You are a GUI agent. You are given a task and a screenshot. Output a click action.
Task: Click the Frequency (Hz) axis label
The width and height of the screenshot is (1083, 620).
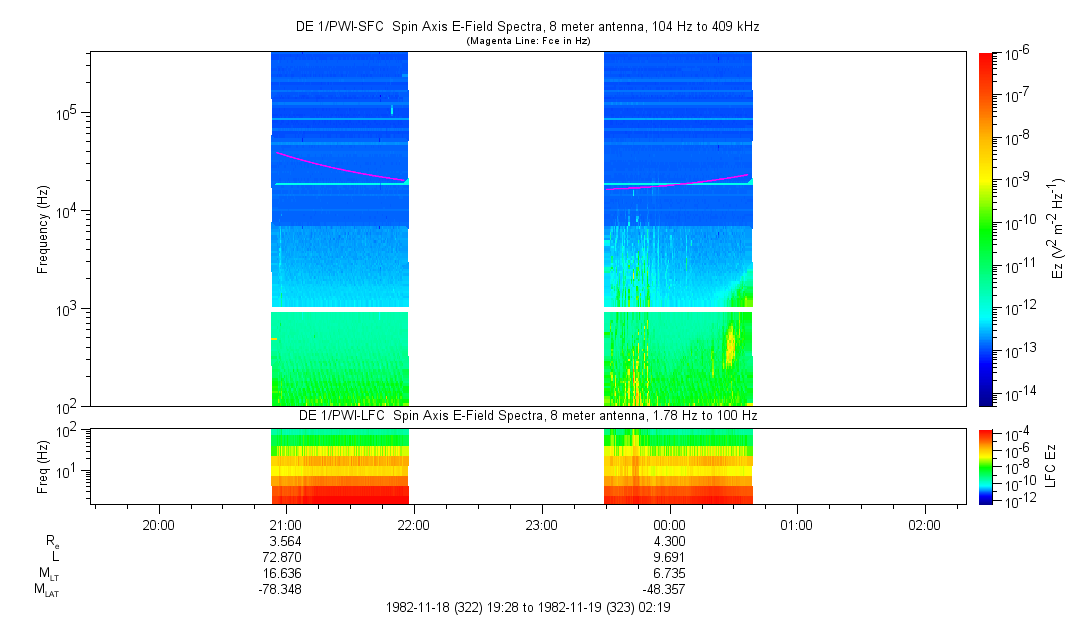click(x=43, y=230)
